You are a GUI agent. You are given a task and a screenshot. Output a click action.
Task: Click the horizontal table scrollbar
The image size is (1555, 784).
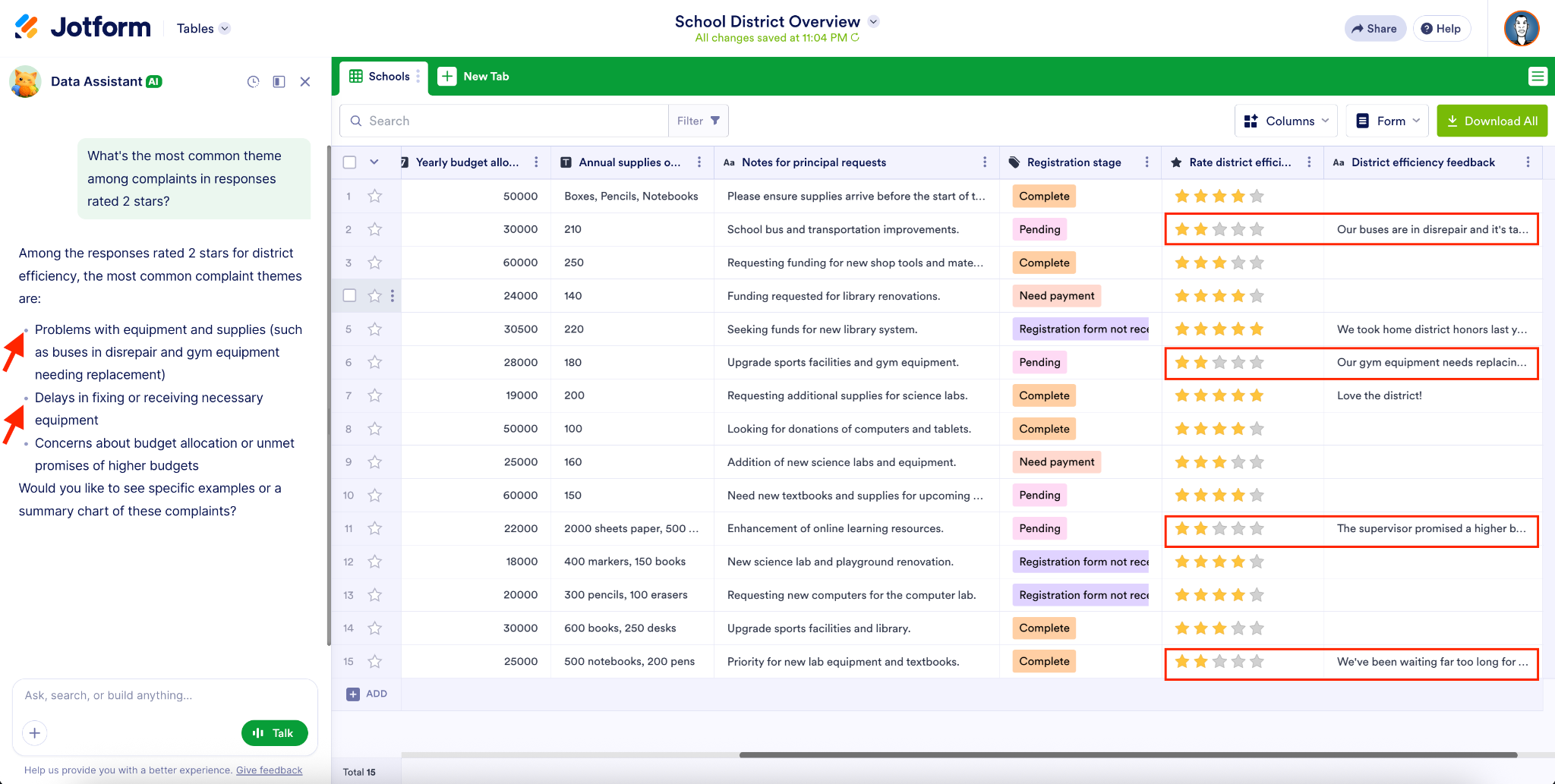[1128, 755]
